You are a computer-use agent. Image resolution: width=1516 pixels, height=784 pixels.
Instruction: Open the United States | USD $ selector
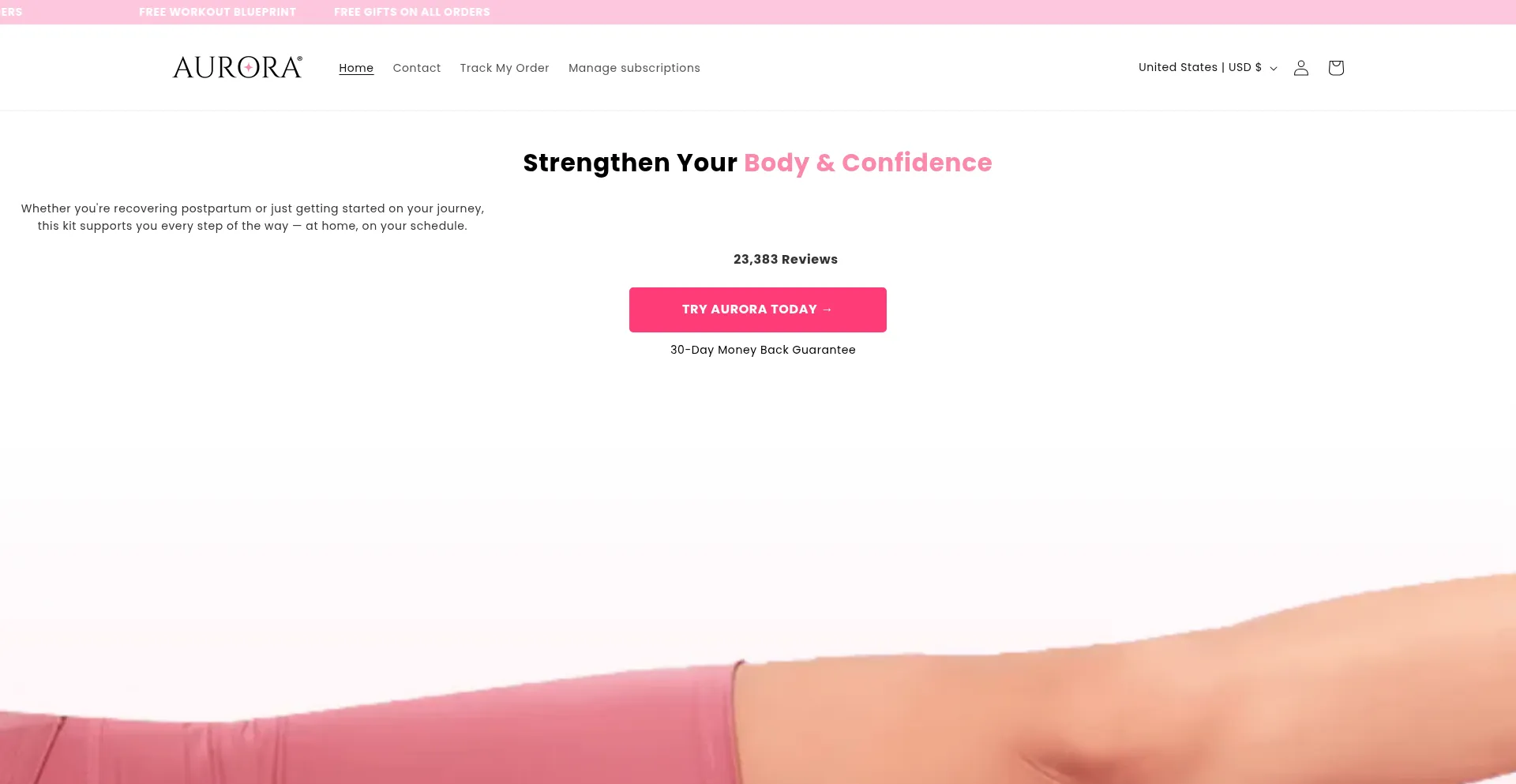1207,68
